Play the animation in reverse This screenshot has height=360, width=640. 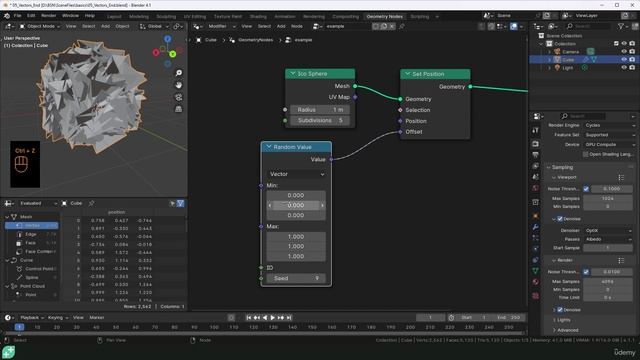[x=265, y=318]
